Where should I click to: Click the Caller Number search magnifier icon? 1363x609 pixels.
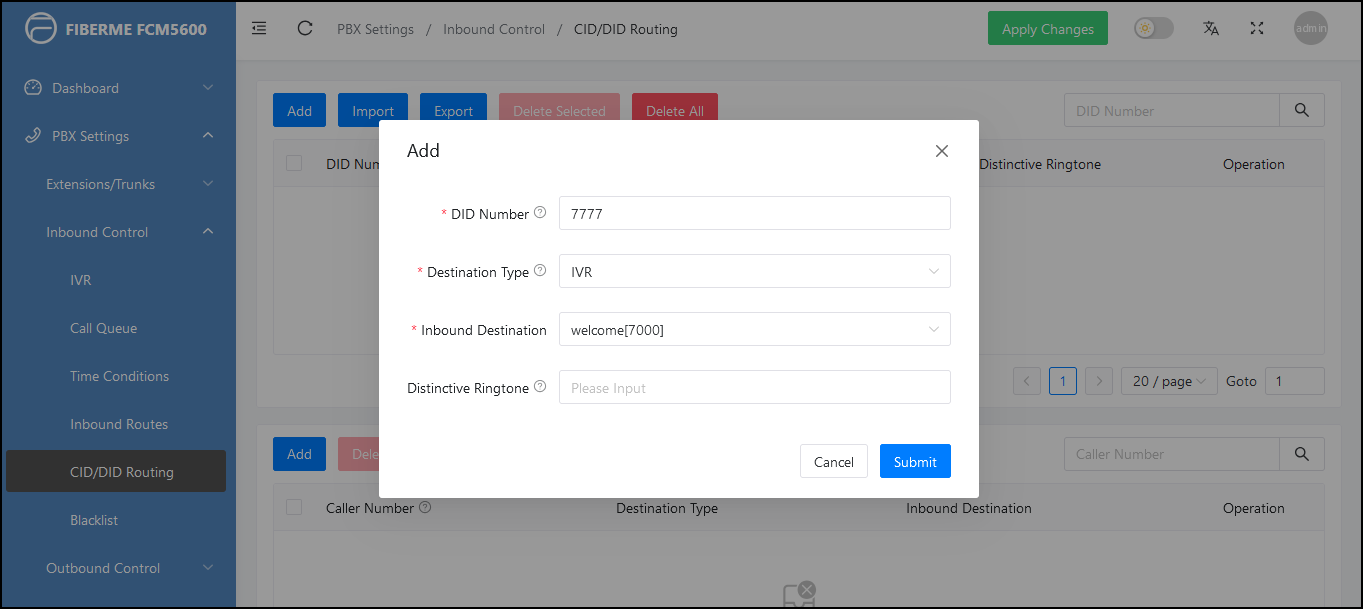(1302, 454)
